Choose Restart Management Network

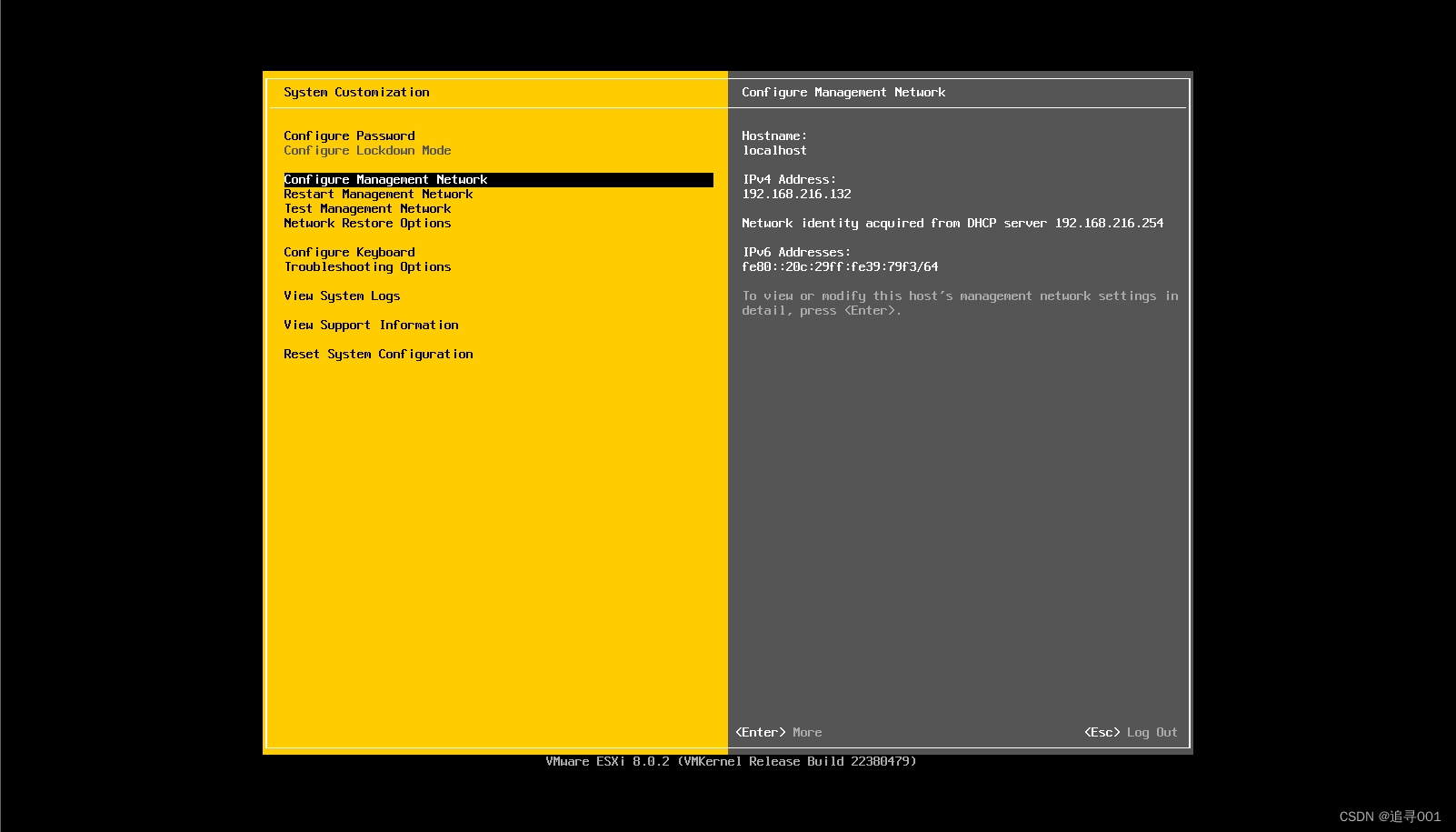tap(378, 195)
